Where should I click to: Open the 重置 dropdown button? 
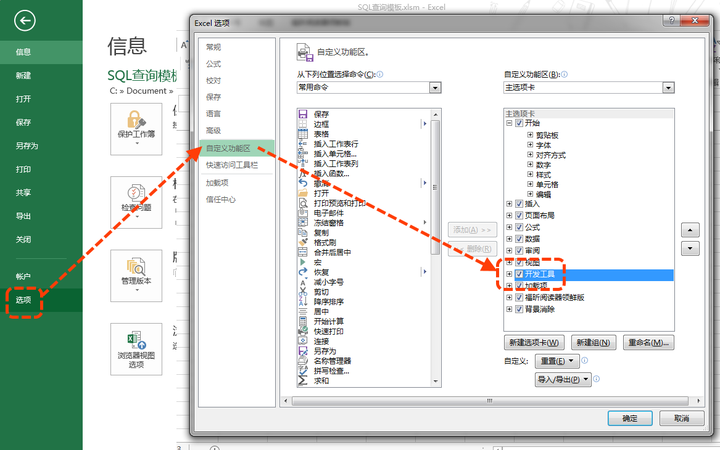pos(557,361)
